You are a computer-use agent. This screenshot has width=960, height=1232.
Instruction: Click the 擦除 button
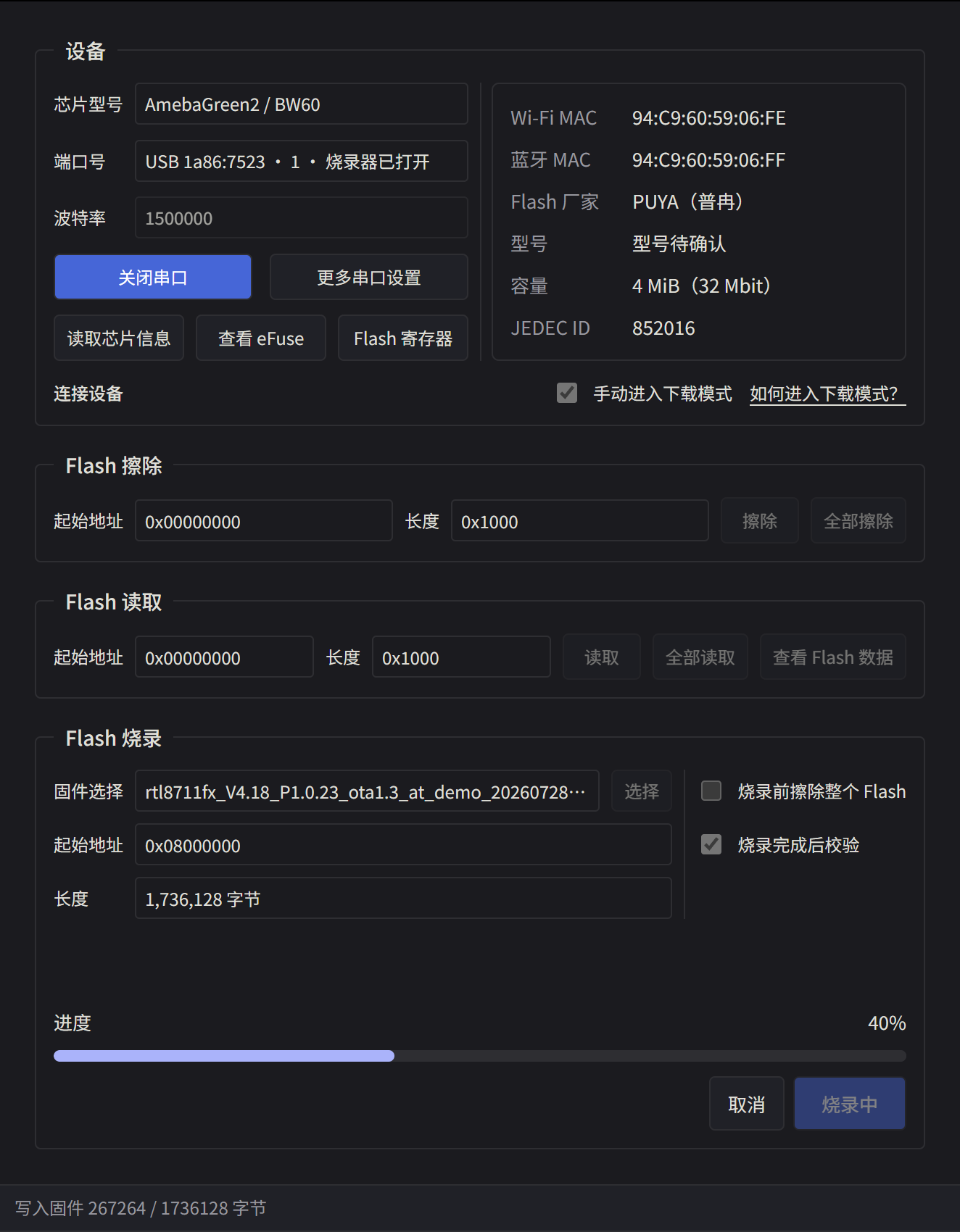pyautogui.click(x=760, y=520)
